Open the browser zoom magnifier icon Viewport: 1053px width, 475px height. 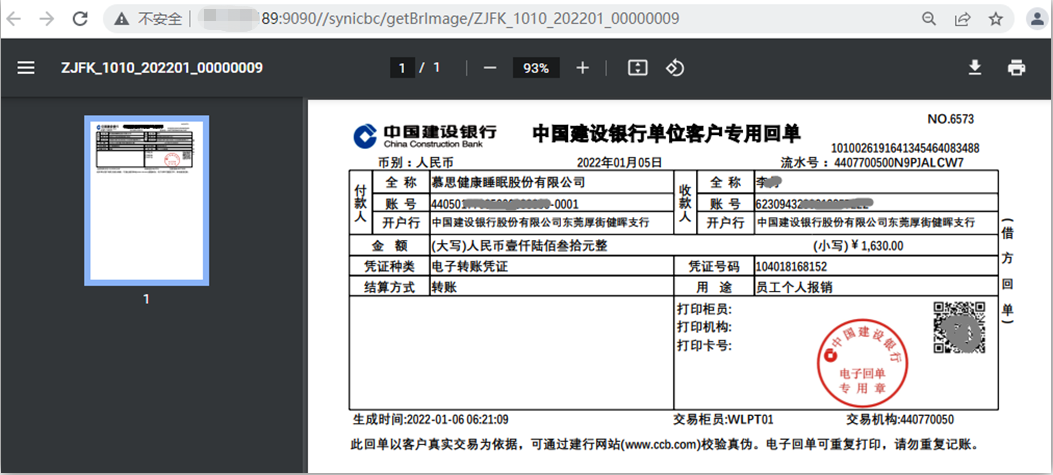tap(929, 19)
